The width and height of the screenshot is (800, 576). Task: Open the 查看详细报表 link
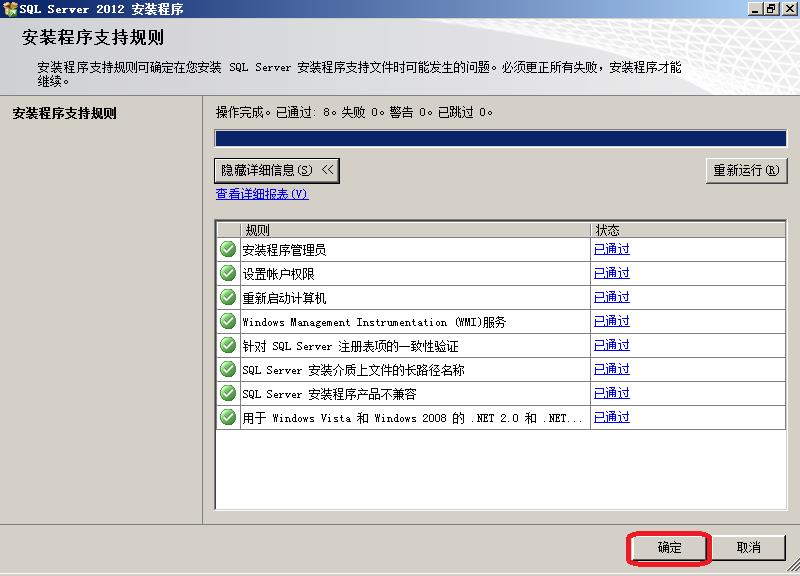click(x=262, y=194)
